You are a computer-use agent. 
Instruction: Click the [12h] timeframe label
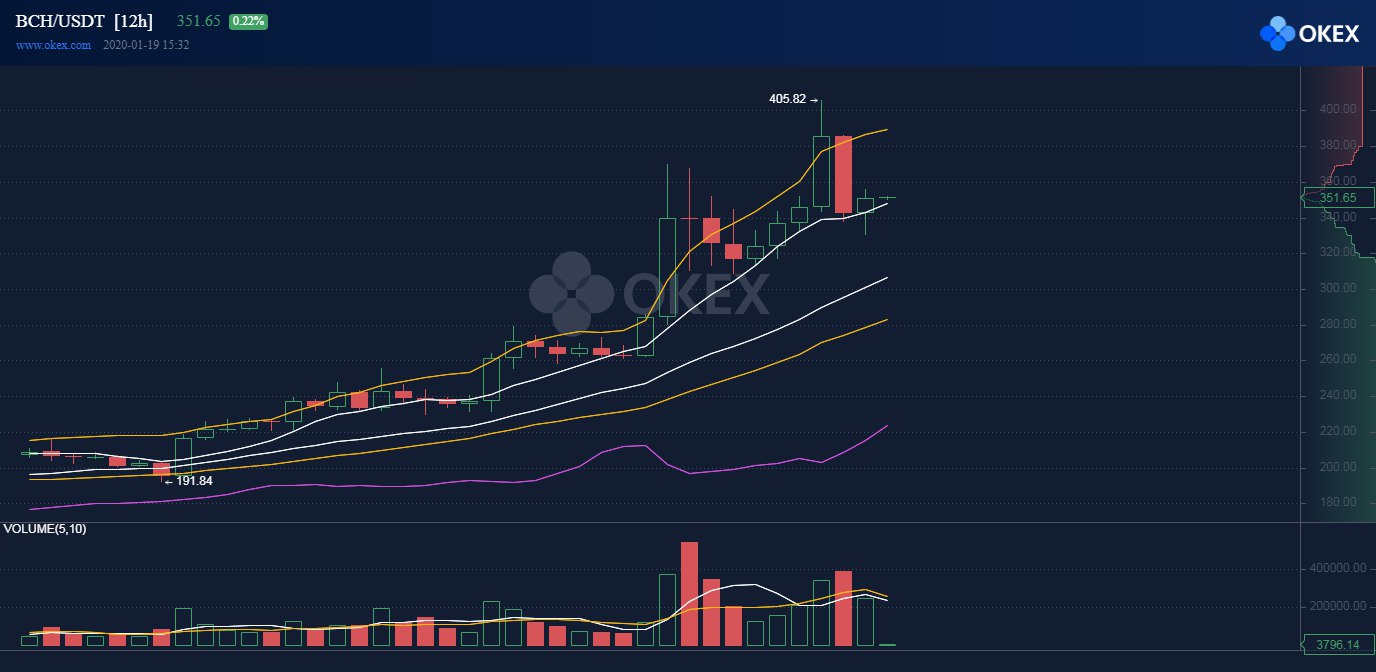[133, 21]
